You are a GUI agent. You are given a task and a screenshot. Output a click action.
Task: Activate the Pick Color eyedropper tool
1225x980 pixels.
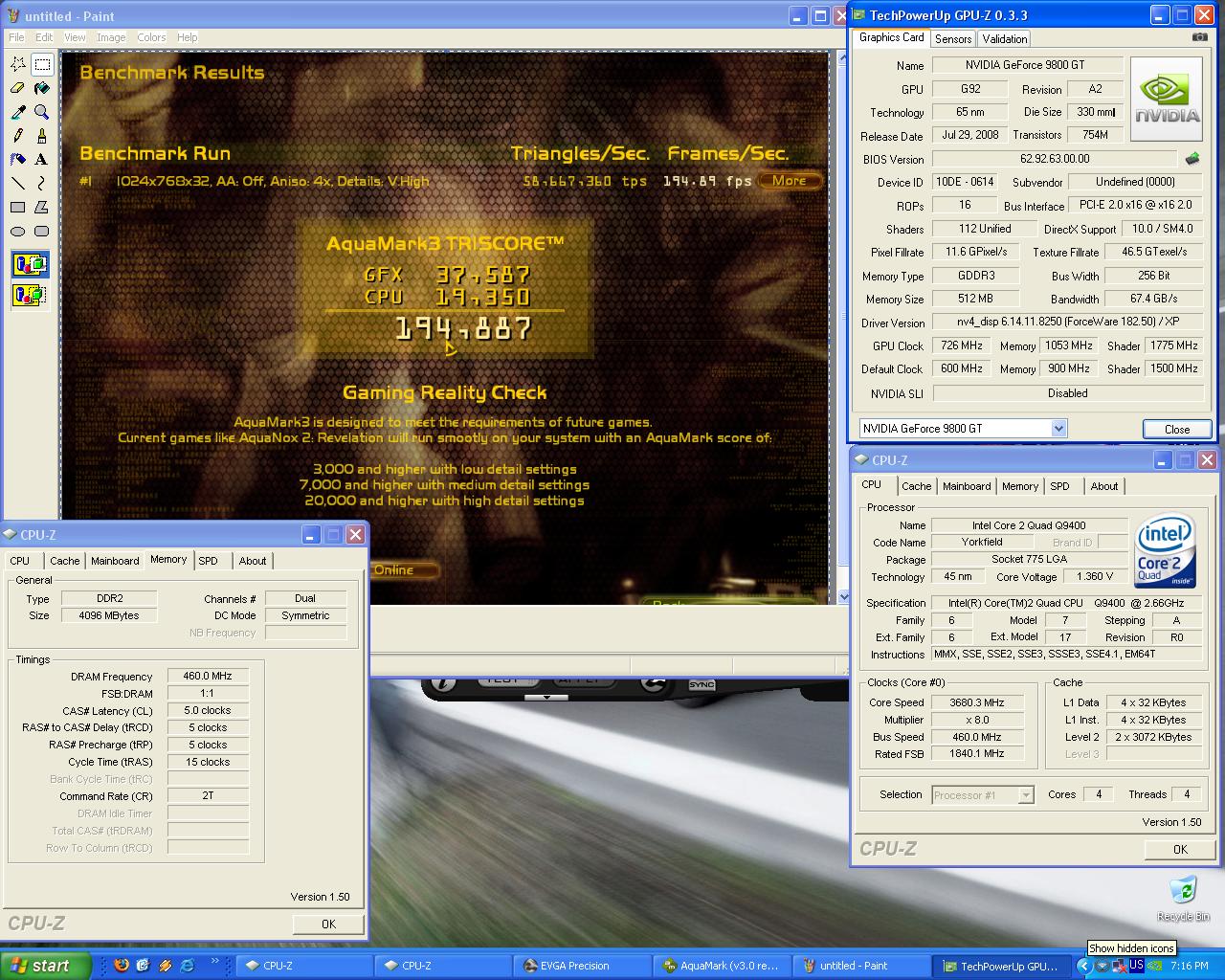[18, 112]
